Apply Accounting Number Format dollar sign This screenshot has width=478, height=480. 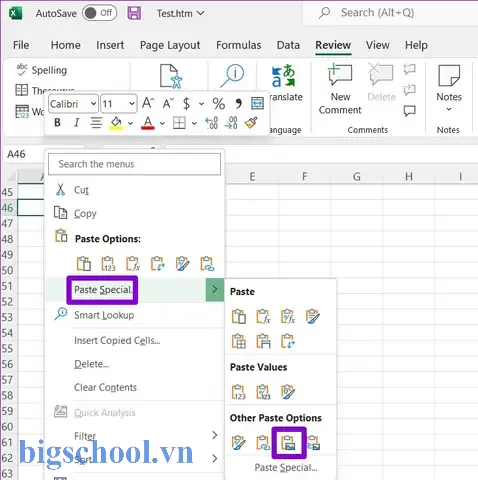point(186,104)
